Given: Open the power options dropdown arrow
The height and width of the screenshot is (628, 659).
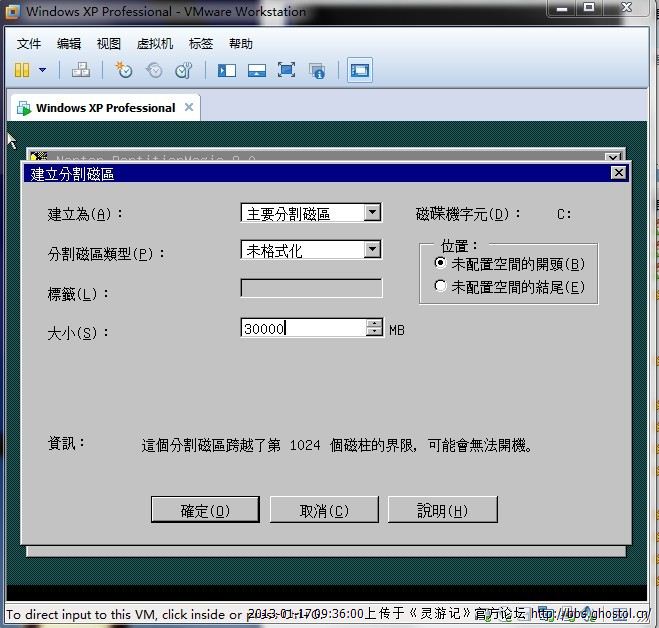Looking at the screenshot, I should 42,70.
